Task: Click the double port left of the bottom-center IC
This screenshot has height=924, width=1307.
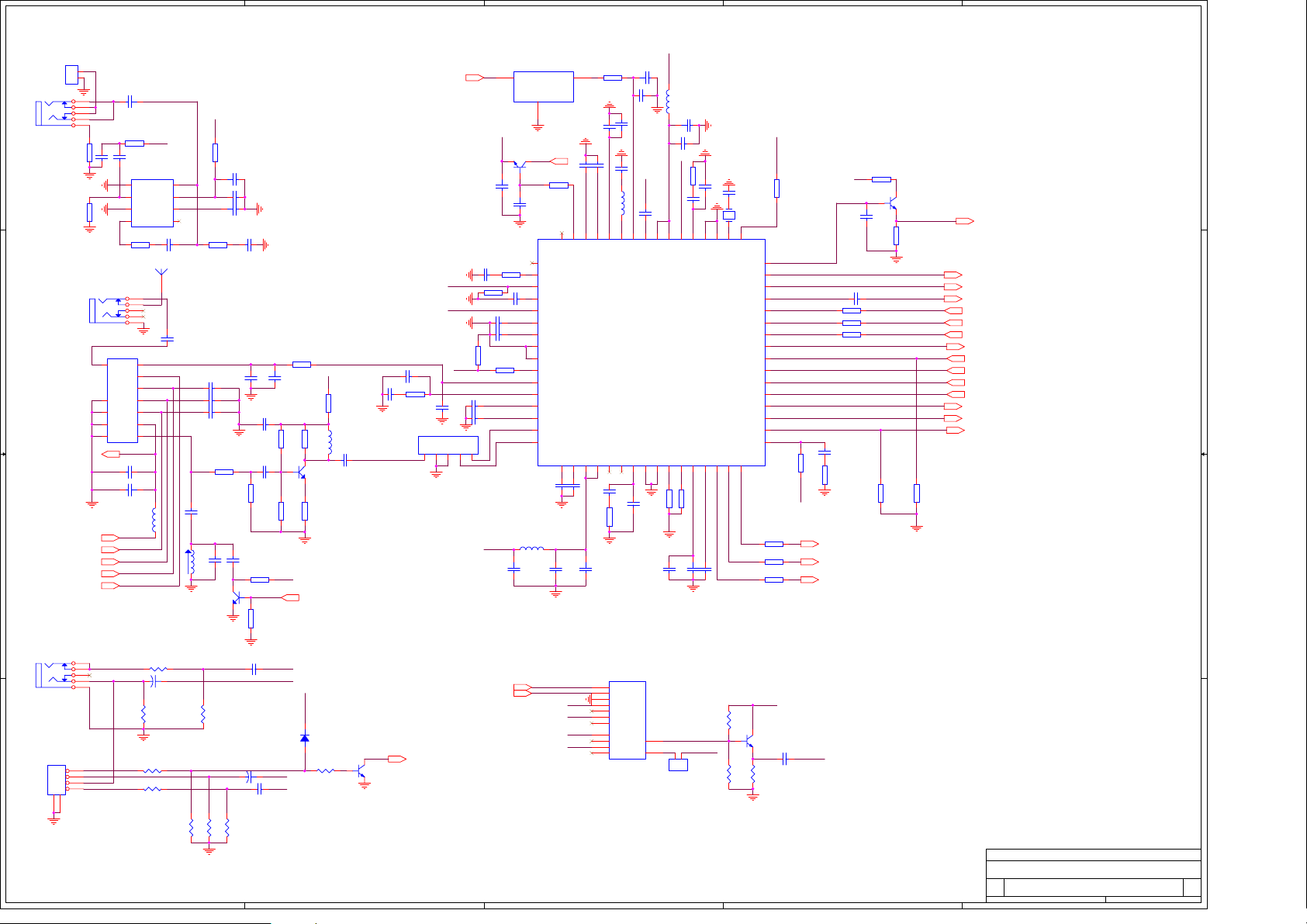Action: coord(523,690)
